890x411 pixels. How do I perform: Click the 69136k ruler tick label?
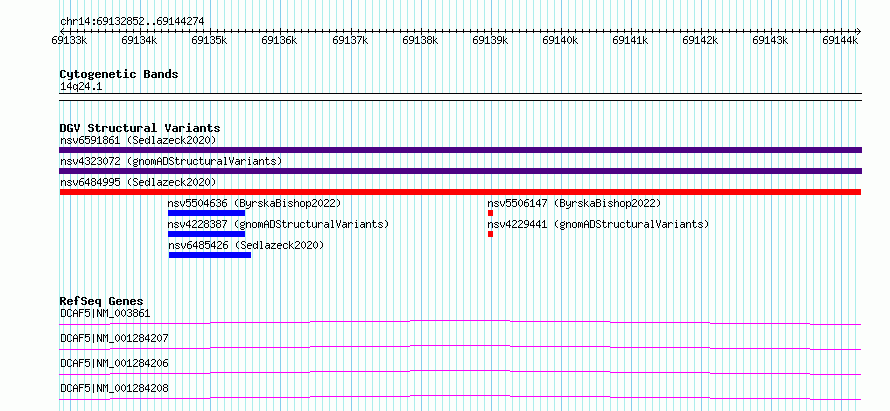tap(279, 40)
